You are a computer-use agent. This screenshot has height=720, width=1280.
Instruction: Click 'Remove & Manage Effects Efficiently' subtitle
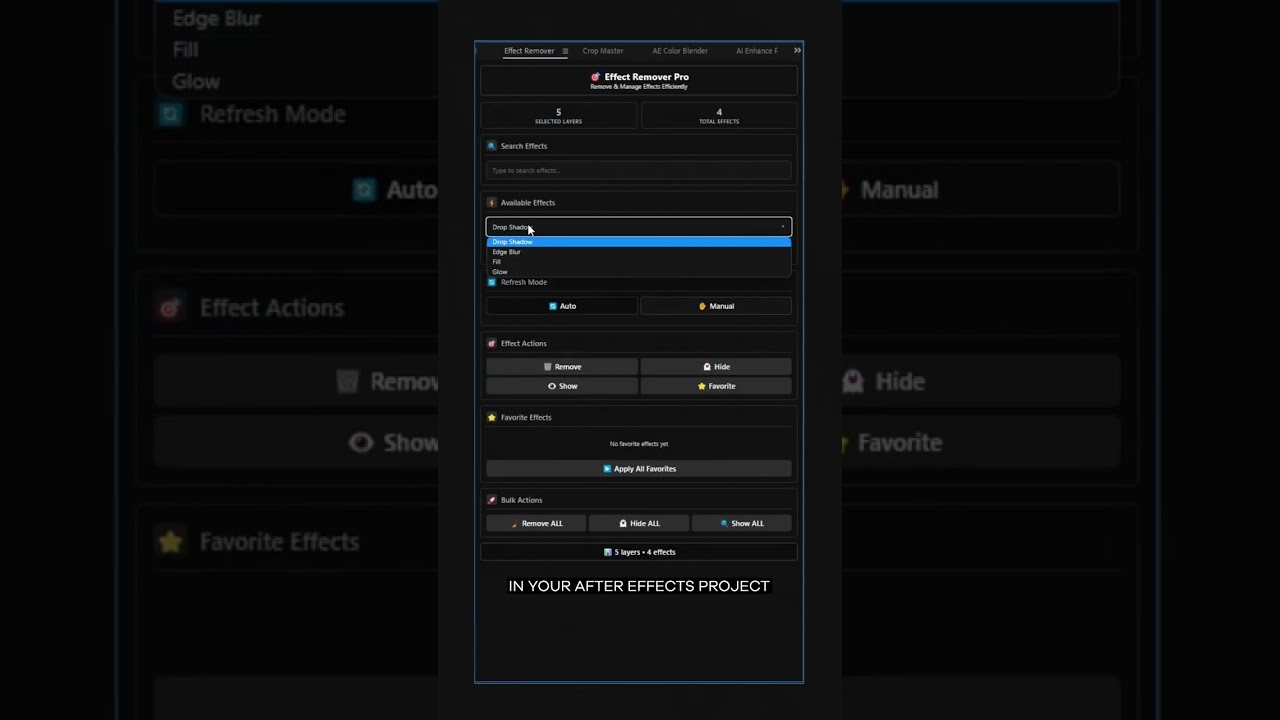639,87
